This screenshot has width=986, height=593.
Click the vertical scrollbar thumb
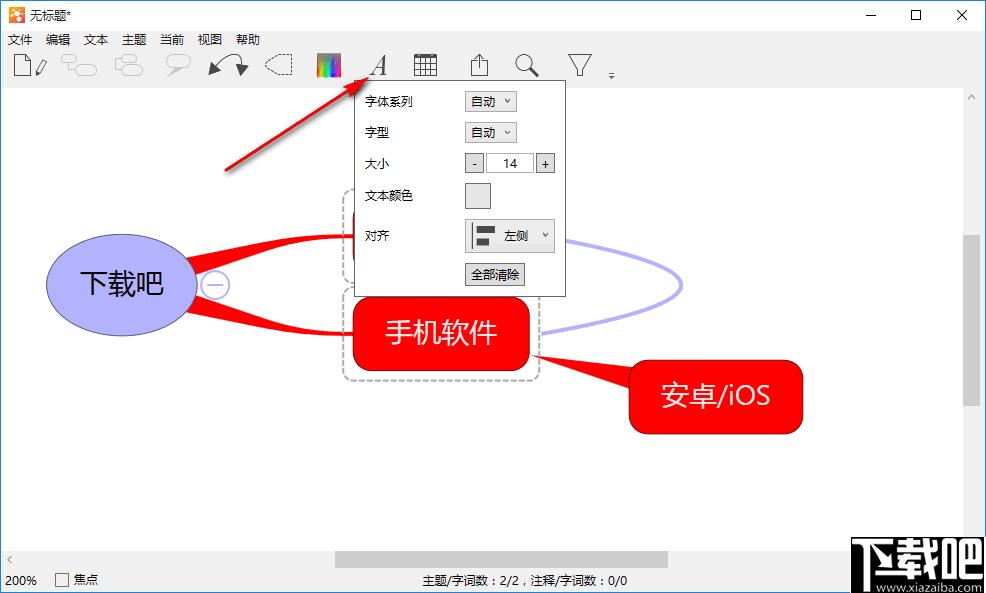click(971, 320)
